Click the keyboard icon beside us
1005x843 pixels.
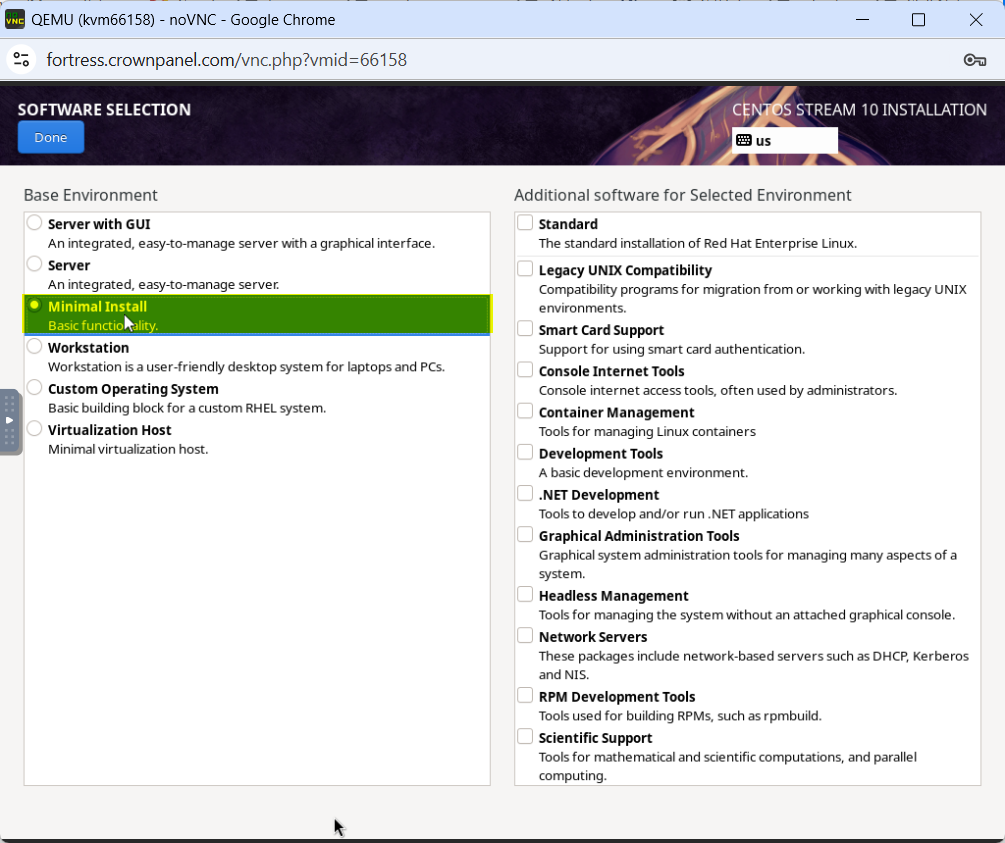pos(743,140)
